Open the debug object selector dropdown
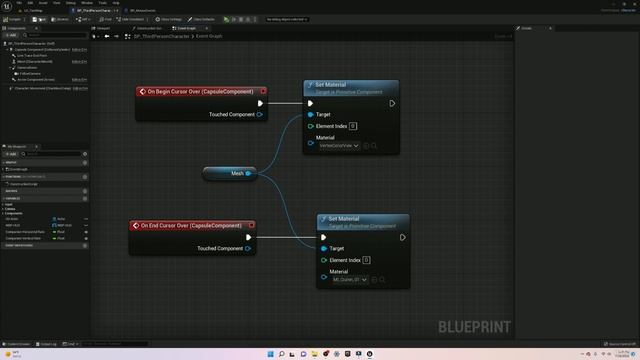Image resolution: width=640 pixels, height=360 pixels. coord(287,19)
